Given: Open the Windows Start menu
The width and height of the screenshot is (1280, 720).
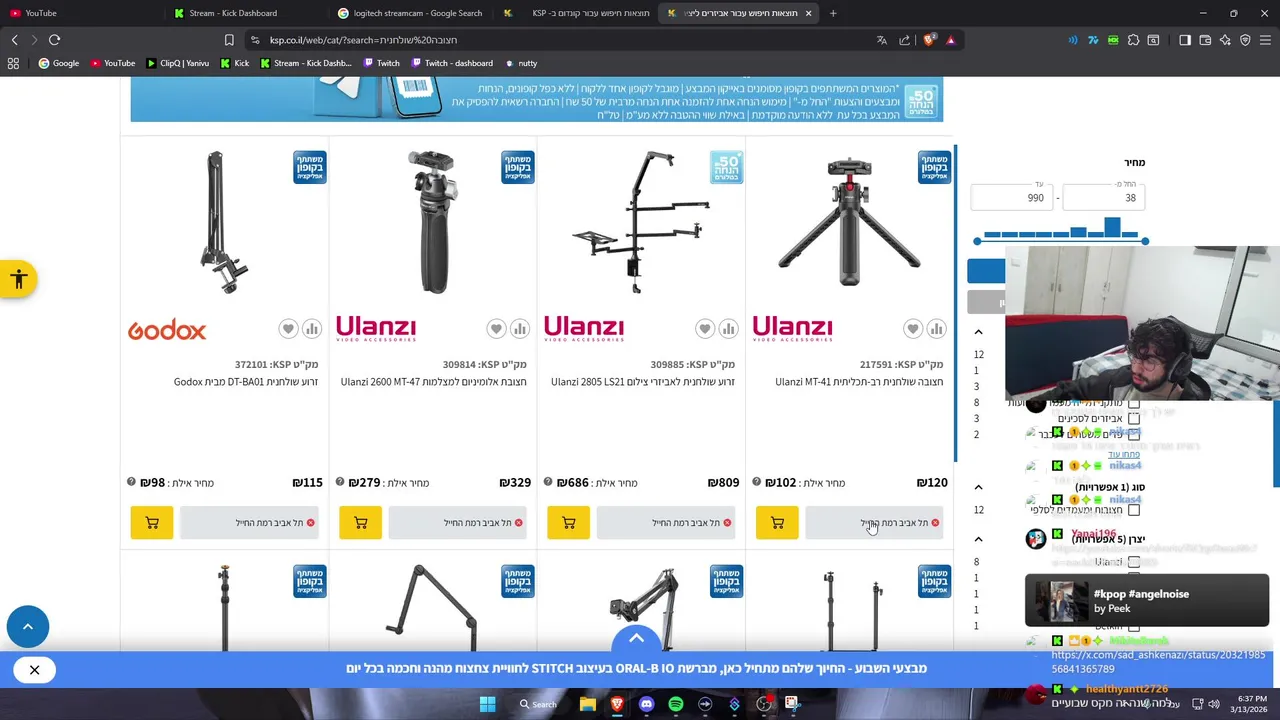Looking at the screenshot, I should (487, 704).
